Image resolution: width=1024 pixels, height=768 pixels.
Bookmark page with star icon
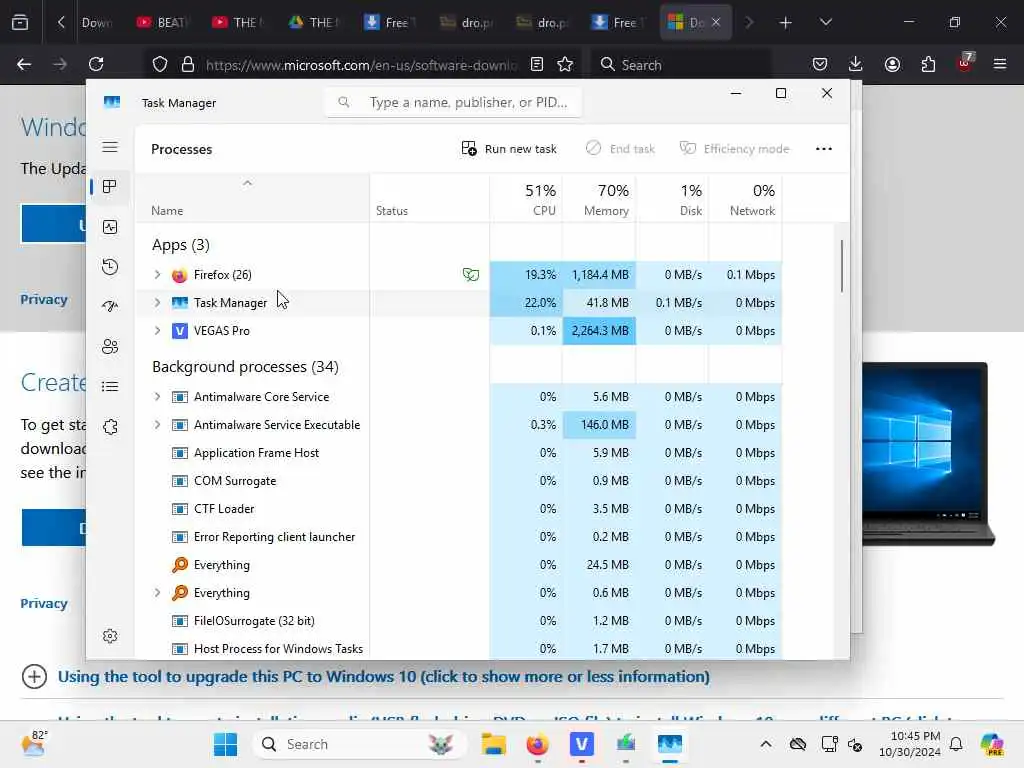tap(565, 64)
